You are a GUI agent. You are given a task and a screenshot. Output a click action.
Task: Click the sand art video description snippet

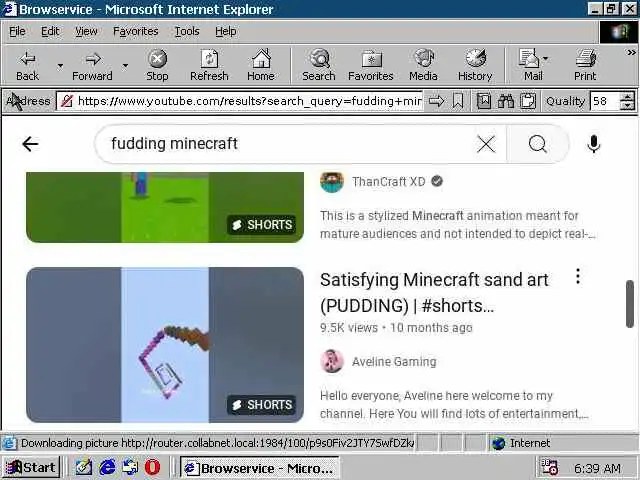454,404
